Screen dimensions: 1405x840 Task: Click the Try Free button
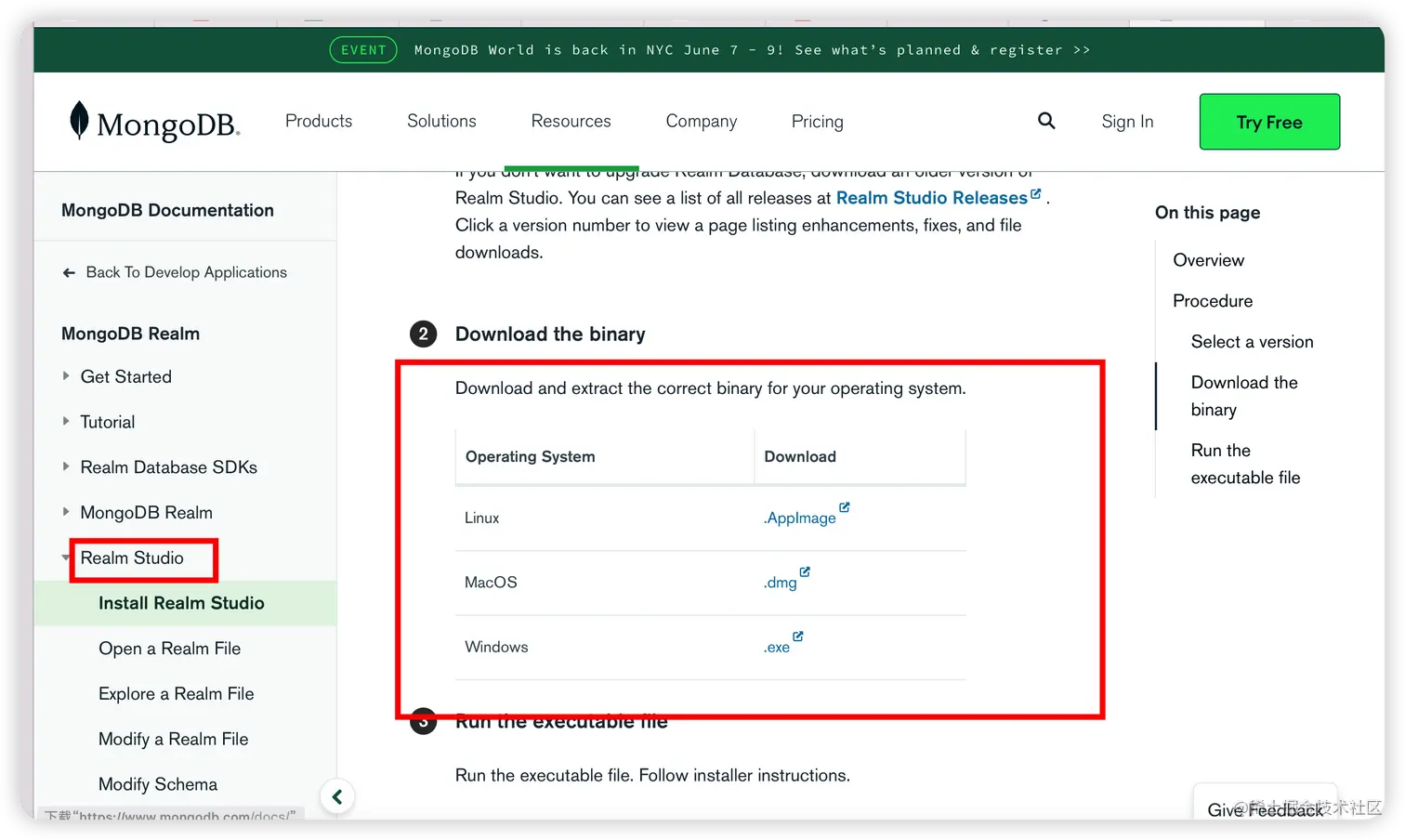[x=1269, y=122]
